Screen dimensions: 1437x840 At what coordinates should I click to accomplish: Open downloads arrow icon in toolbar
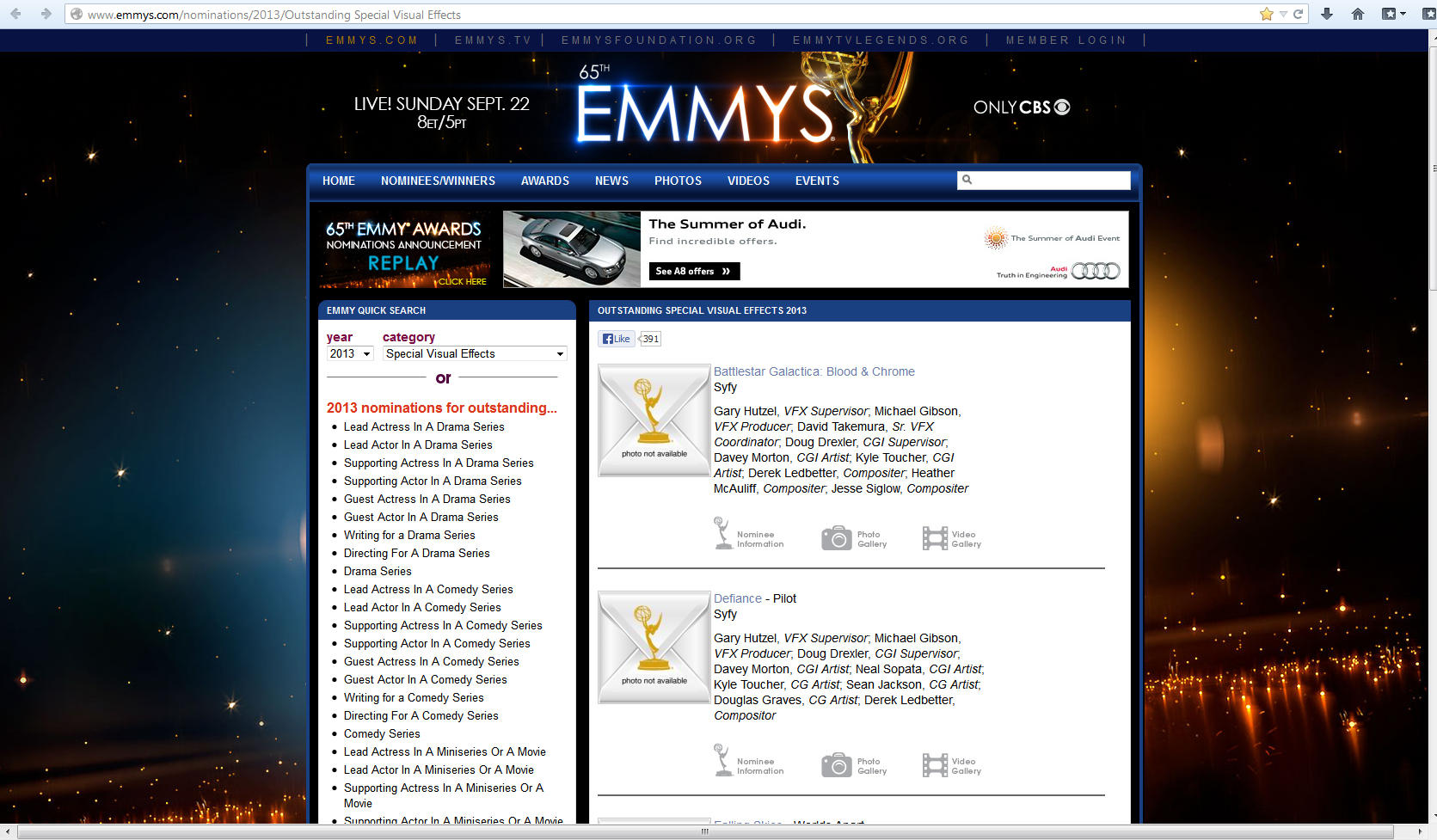point(1327,14)
